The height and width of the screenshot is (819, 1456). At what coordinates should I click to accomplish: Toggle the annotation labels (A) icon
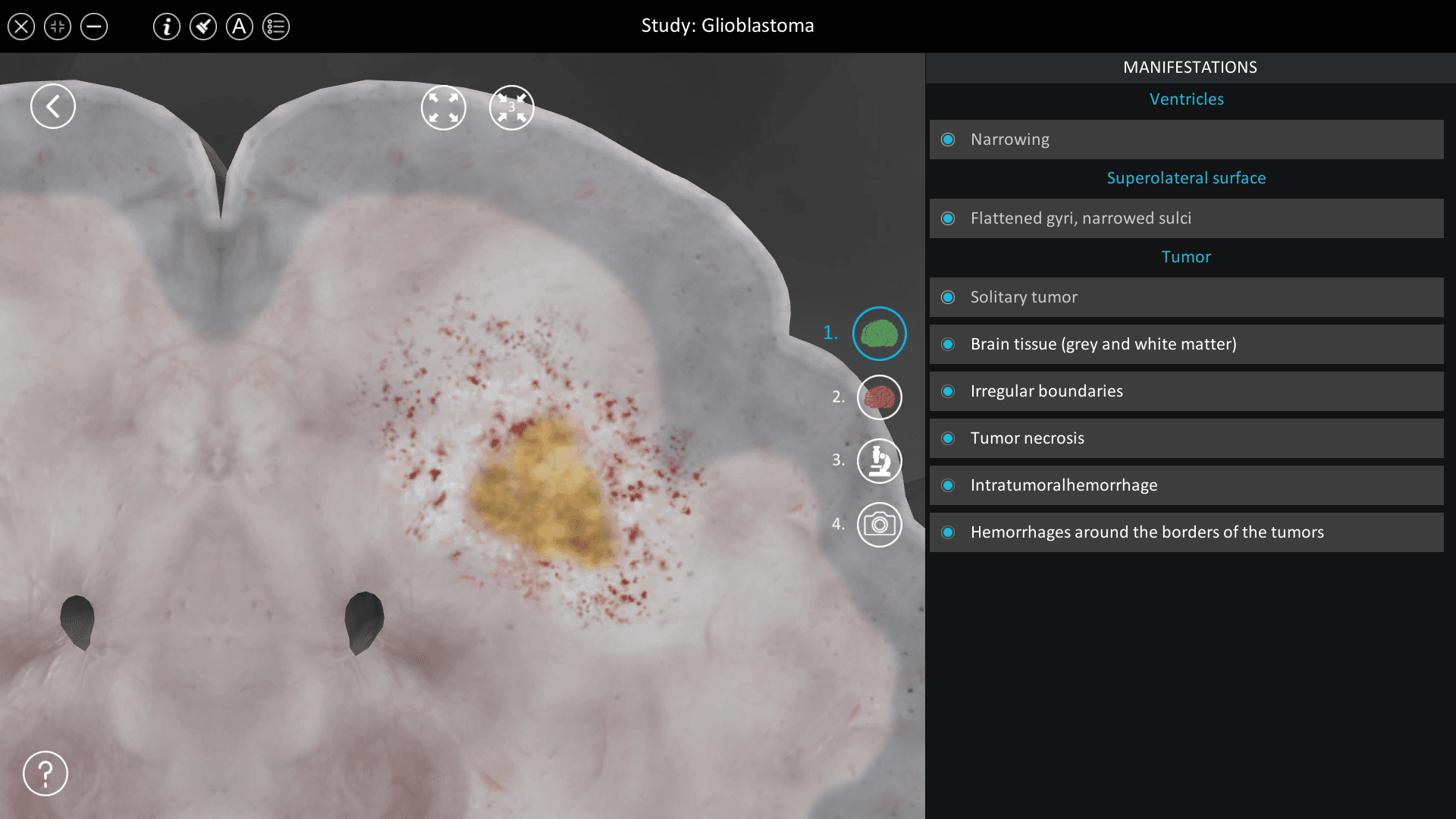[240, 27]
